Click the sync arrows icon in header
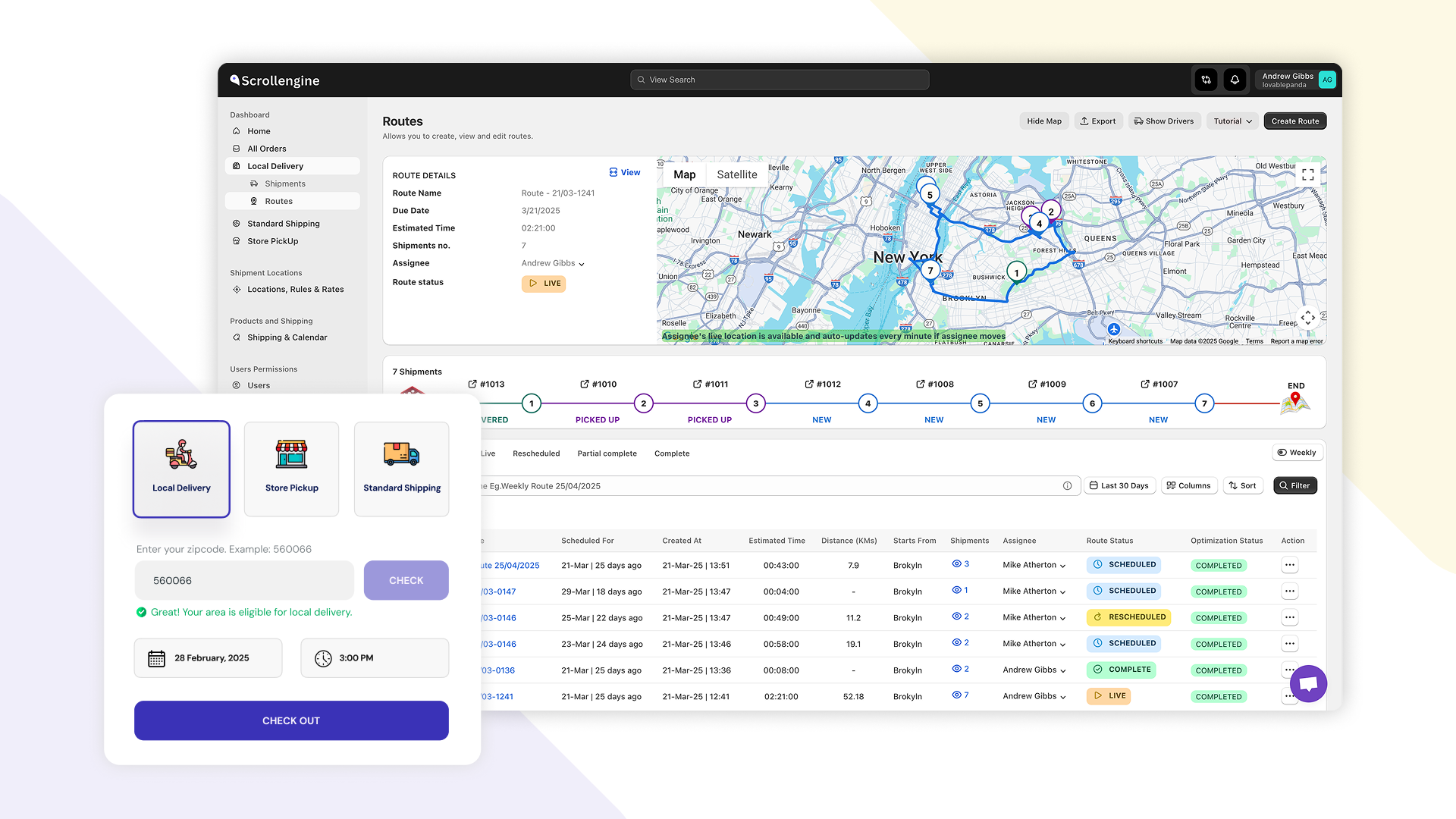1456x819 pixels. pyautogui.click(x=1206, y=80)
